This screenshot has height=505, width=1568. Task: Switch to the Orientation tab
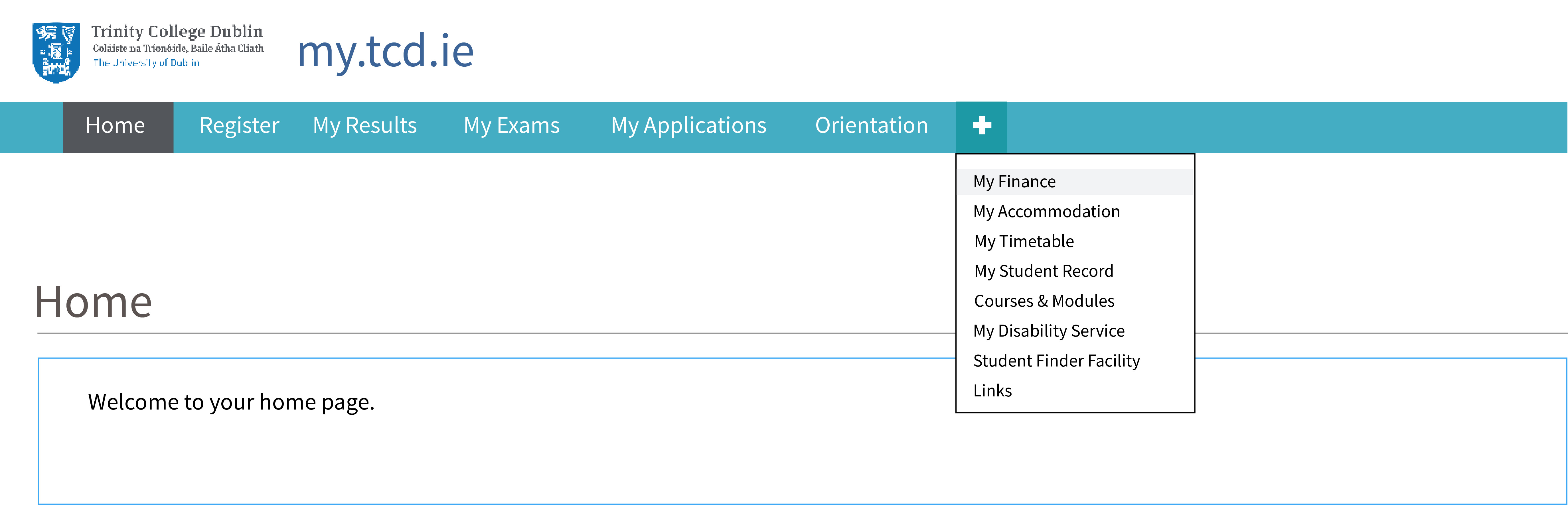coord(872,126)
